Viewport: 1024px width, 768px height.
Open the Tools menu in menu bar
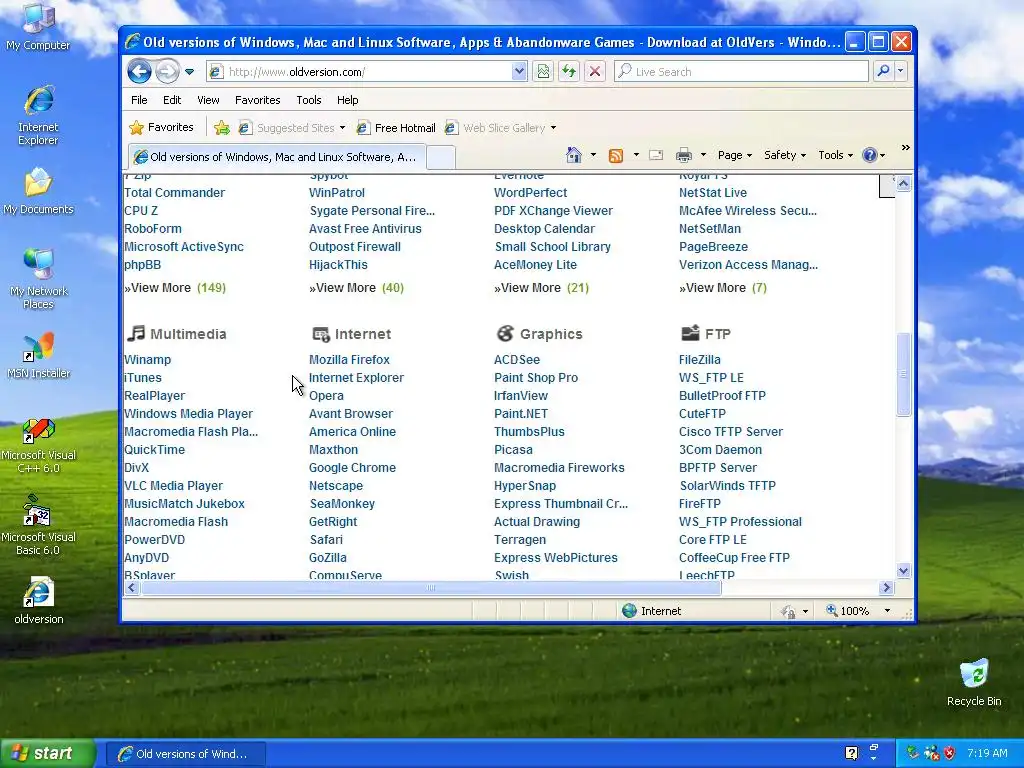pos(308,100)
